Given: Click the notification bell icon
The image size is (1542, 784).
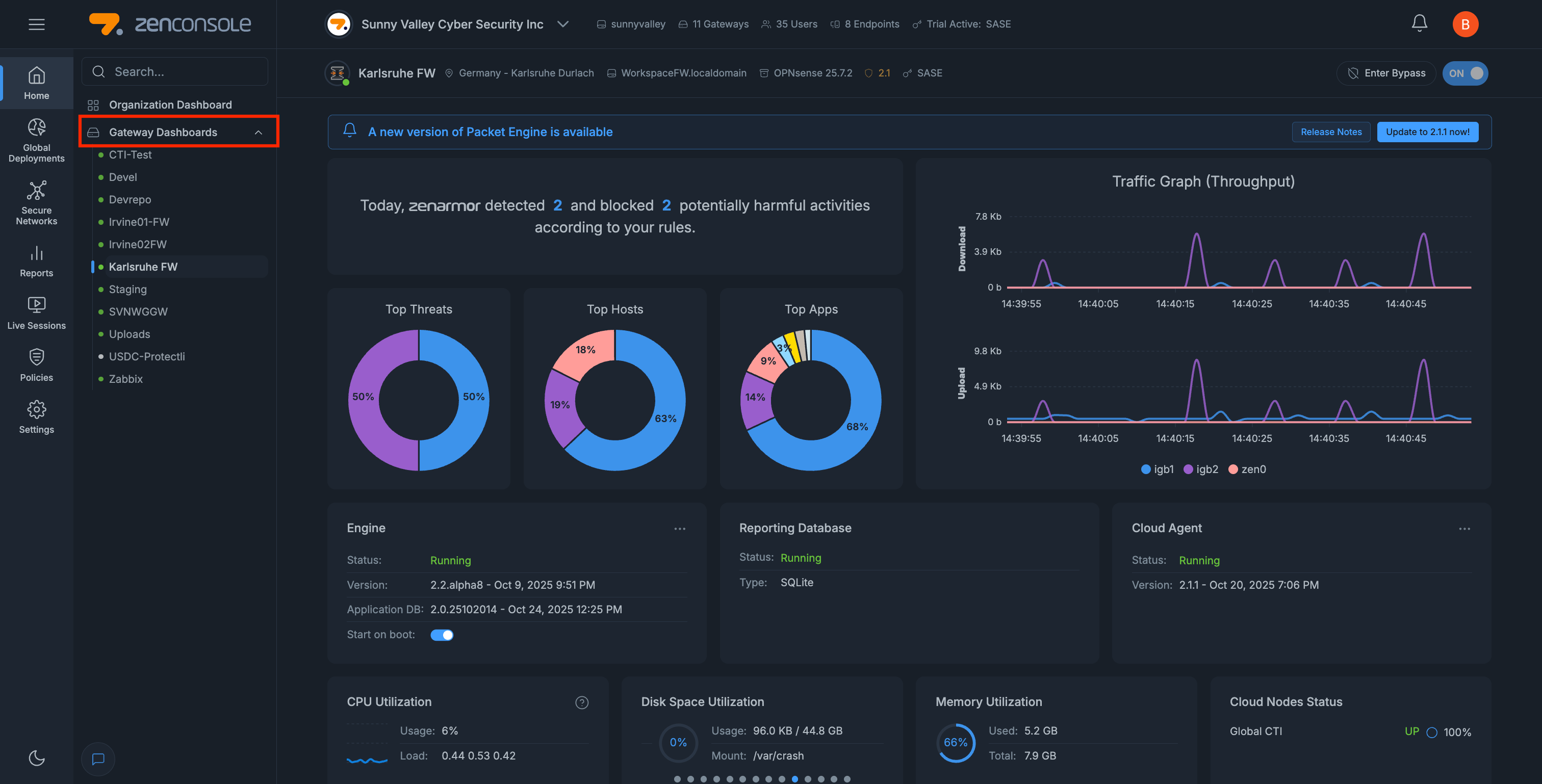Looking at the screenshot, I should 1419,23.
